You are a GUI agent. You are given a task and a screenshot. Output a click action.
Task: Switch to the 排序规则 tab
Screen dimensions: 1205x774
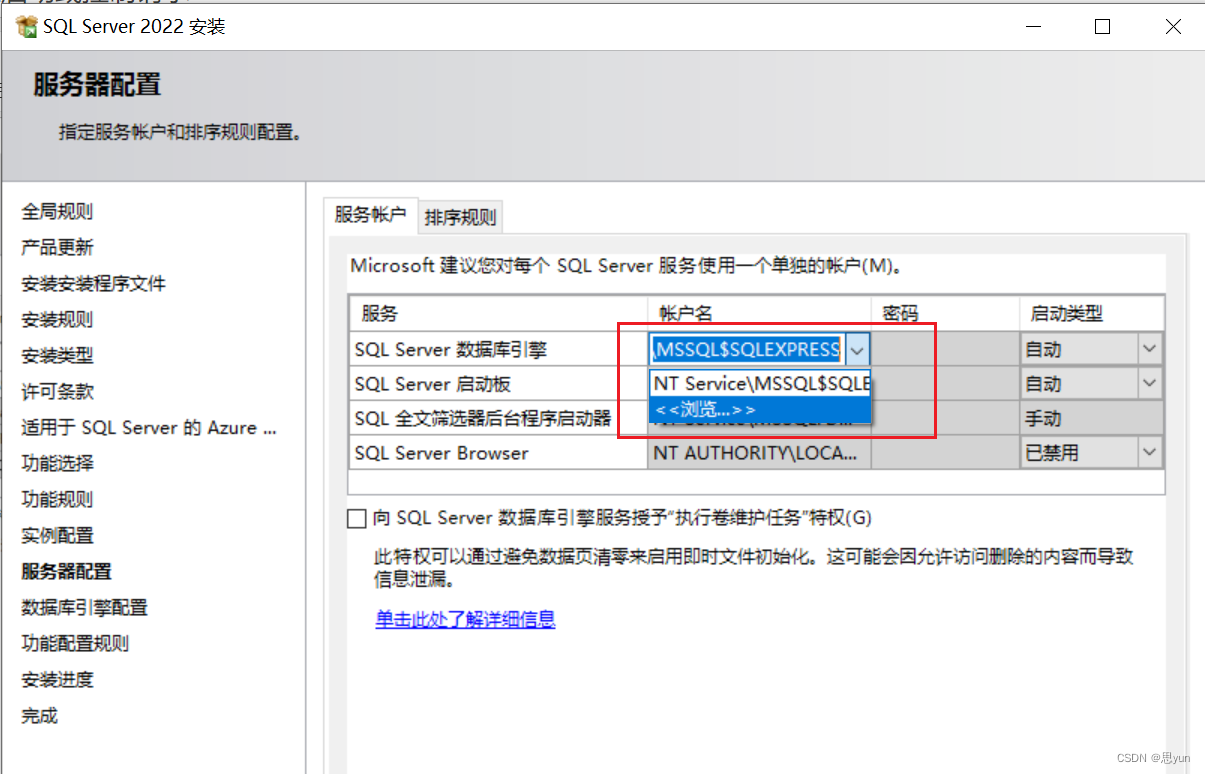click(x=460, y=217)
